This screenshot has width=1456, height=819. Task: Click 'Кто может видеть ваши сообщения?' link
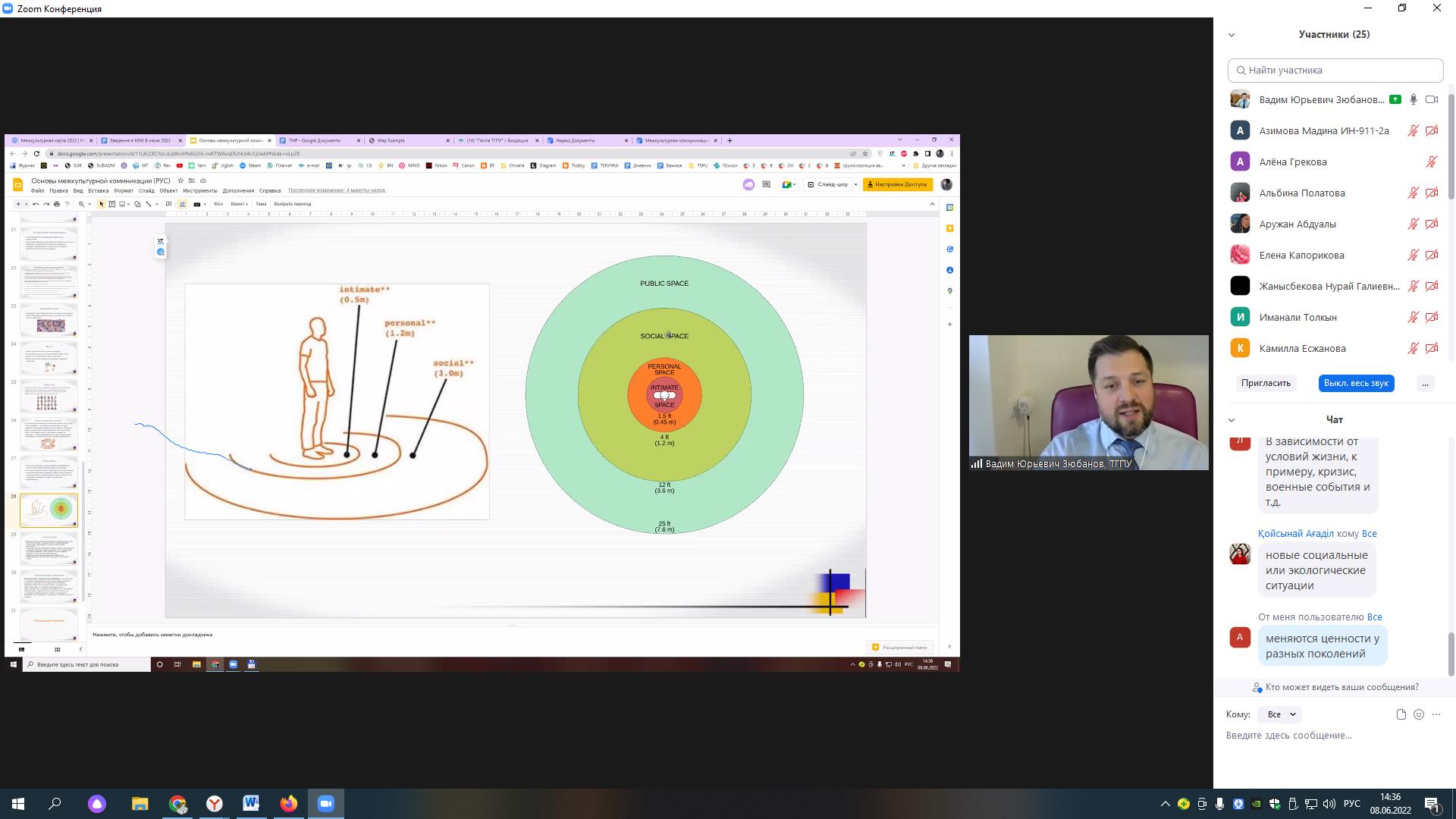click(1341, 687)
